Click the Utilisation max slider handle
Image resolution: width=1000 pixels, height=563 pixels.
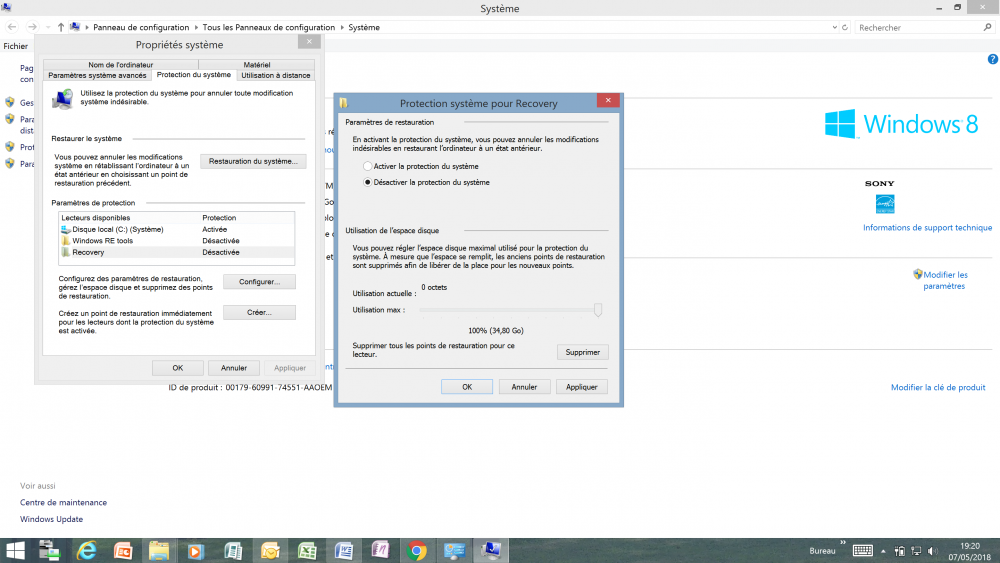click(x=598, y=310)
